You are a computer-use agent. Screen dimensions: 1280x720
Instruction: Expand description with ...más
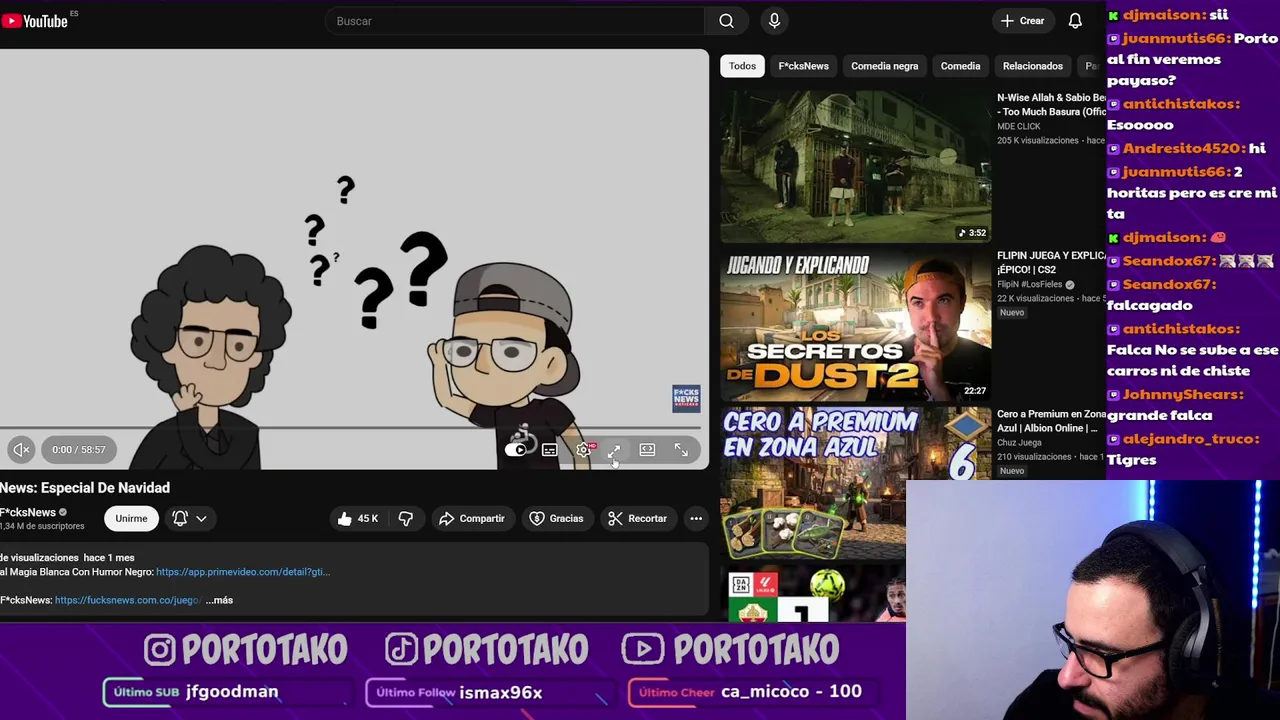(219, 600)
